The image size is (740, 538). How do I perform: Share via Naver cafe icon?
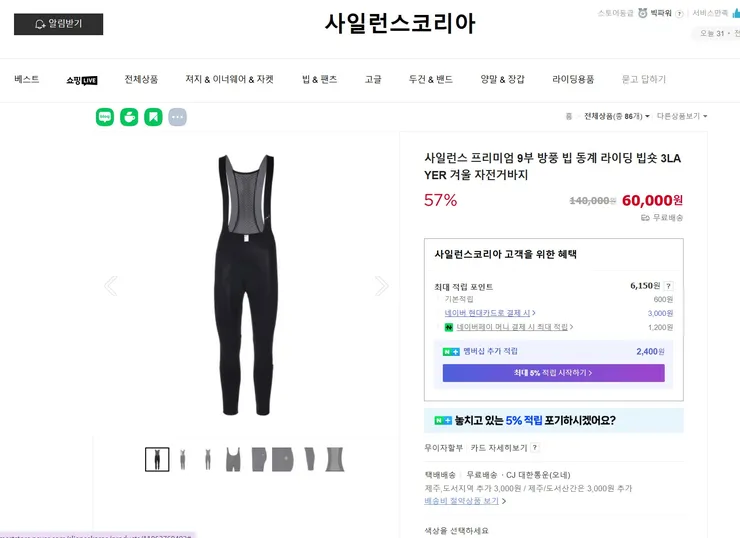(129, 117)
